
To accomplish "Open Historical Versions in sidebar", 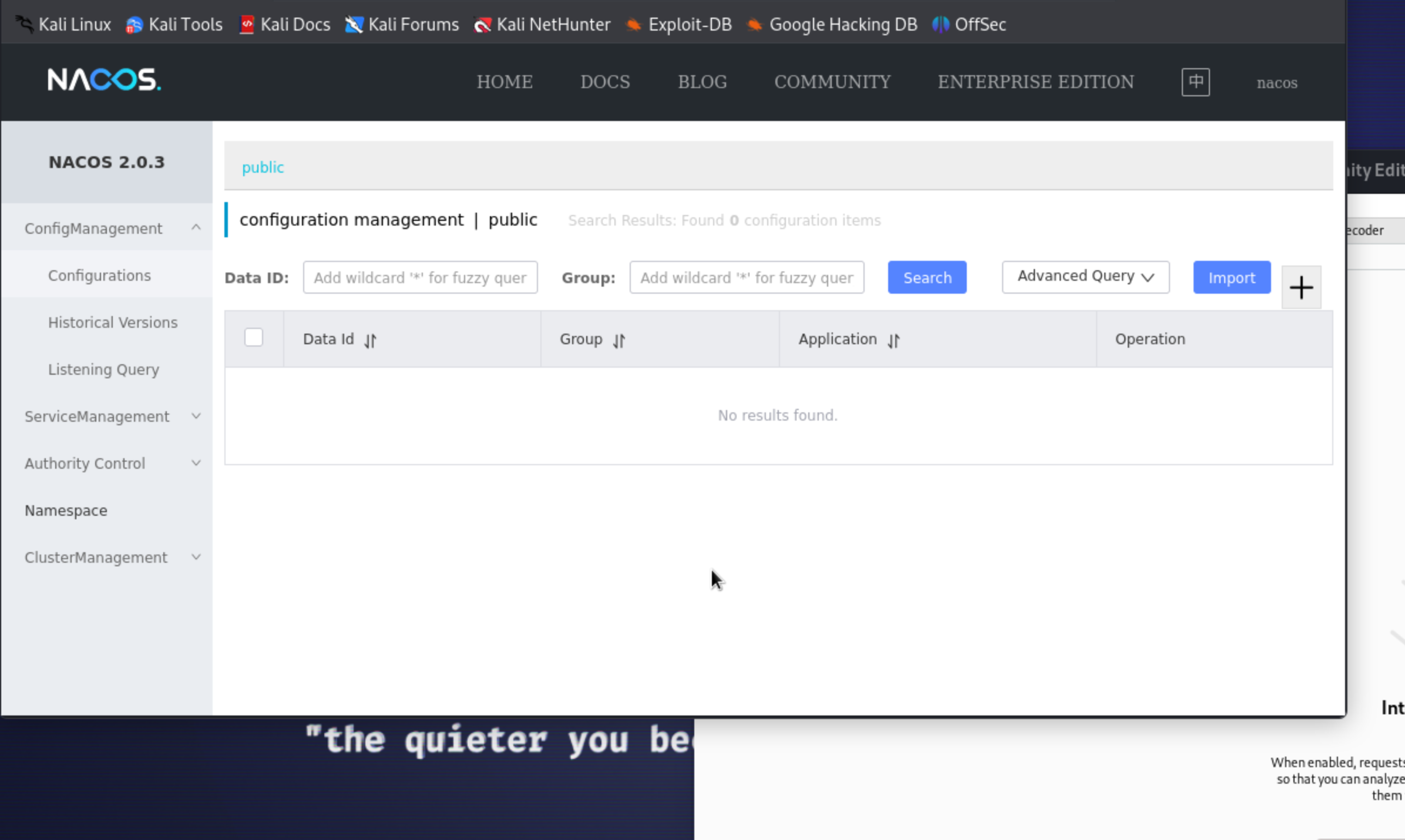I will [x=112, y=322].
